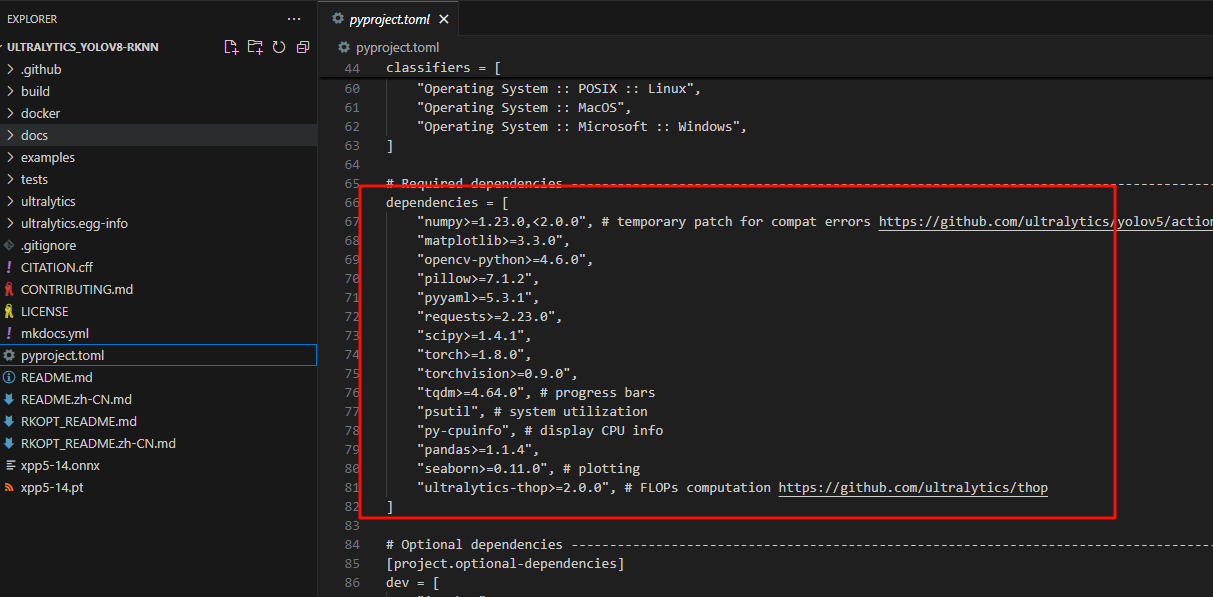1213x597 pixels.
Task: Open the .gitignore file
Action: coord(158,245)
